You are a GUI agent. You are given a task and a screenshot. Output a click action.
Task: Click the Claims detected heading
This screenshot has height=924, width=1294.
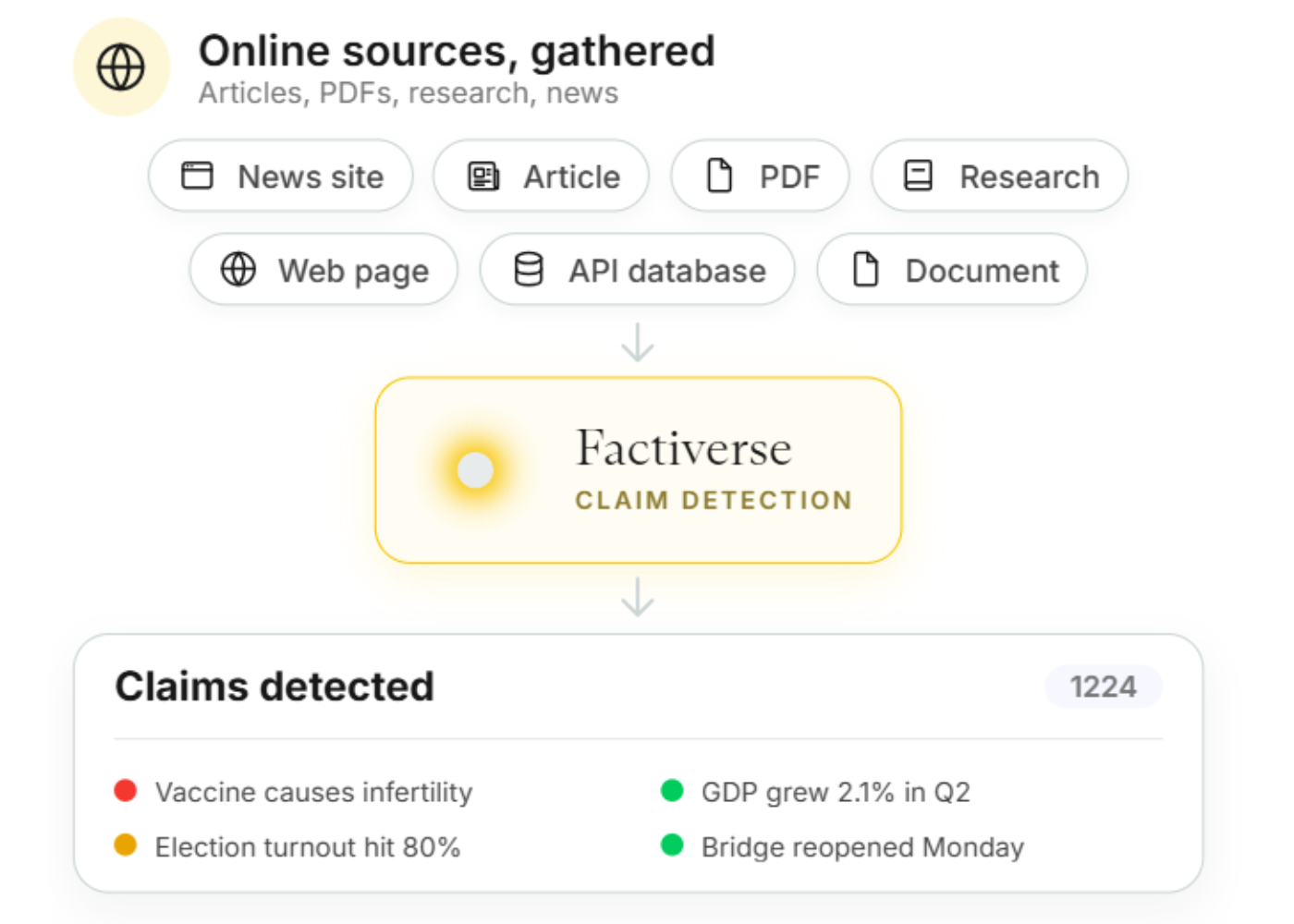pos(275,687)
